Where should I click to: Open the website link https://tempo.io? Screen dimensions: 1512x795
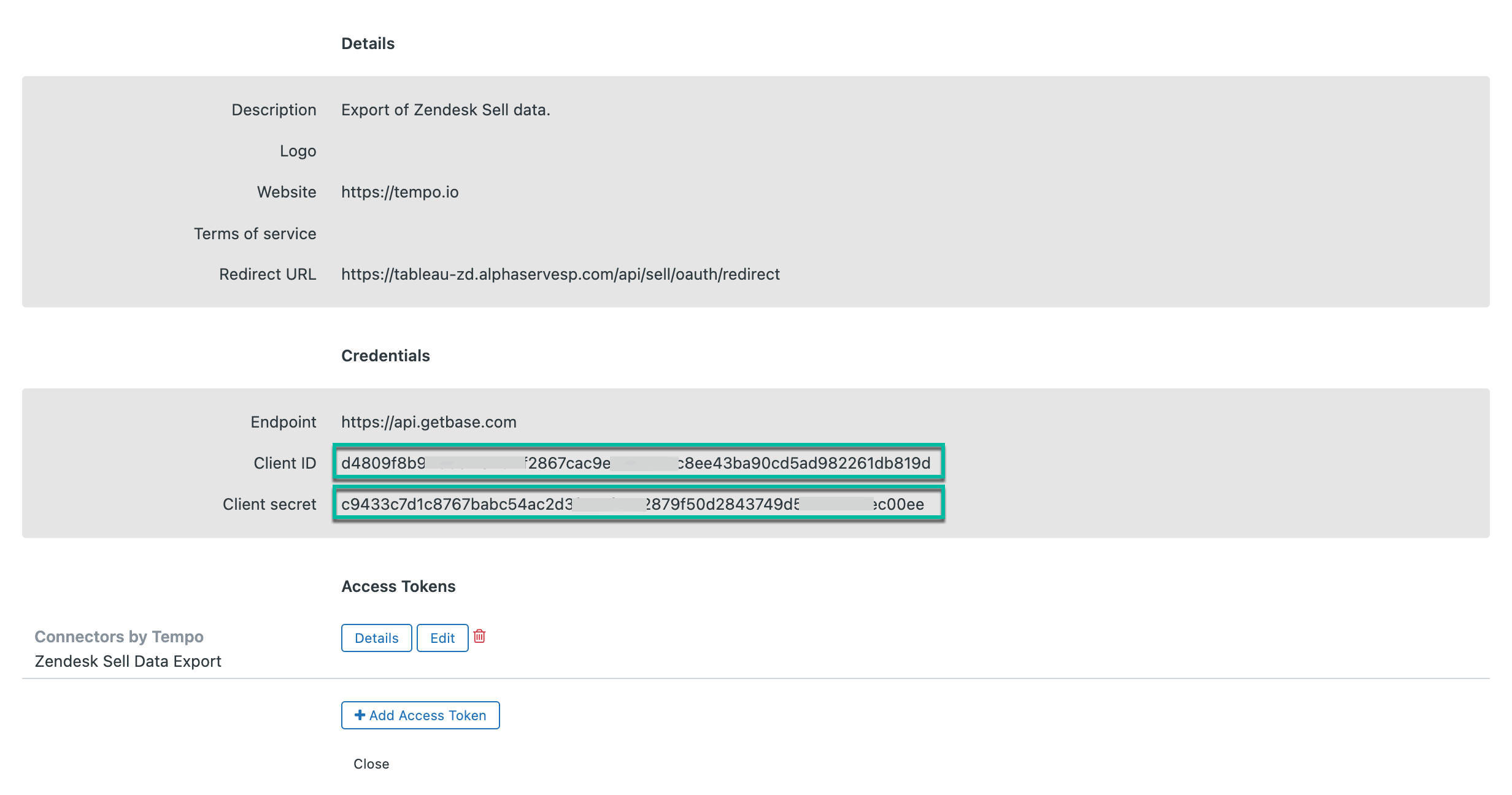tap(401, 192)
